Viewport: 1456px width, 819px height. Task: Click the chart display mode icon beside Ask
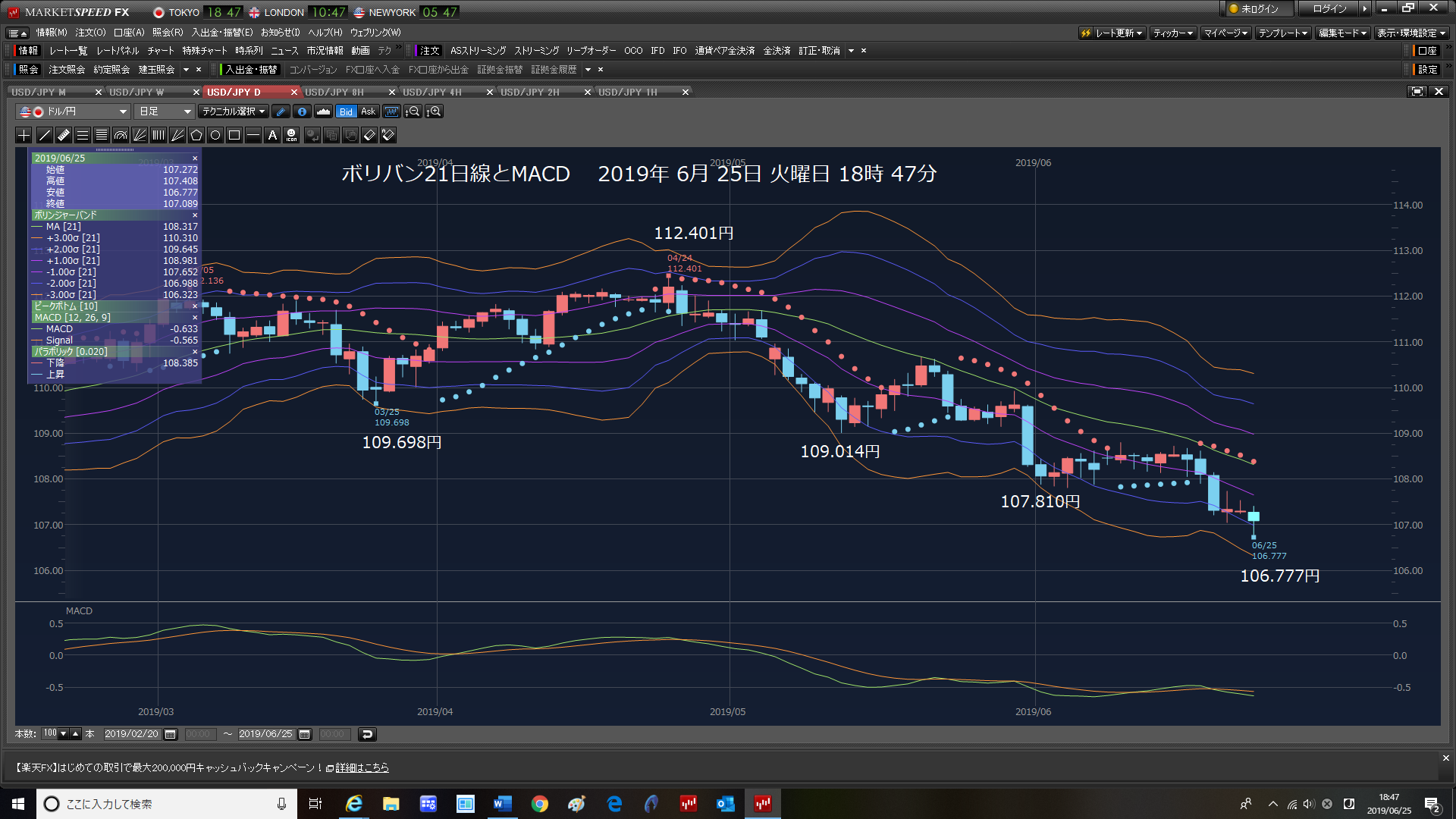[391, 111]
